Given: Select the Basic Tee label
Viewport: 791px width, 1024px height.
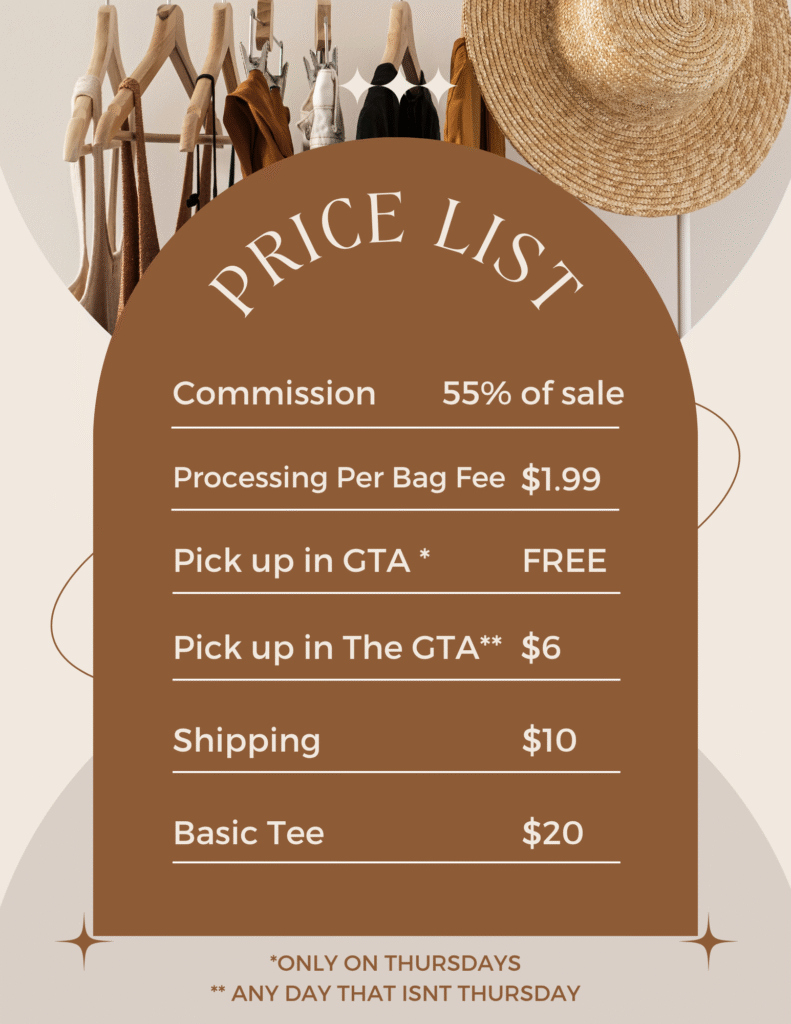Looking at the screenshot, I should (x=249, y=833).
